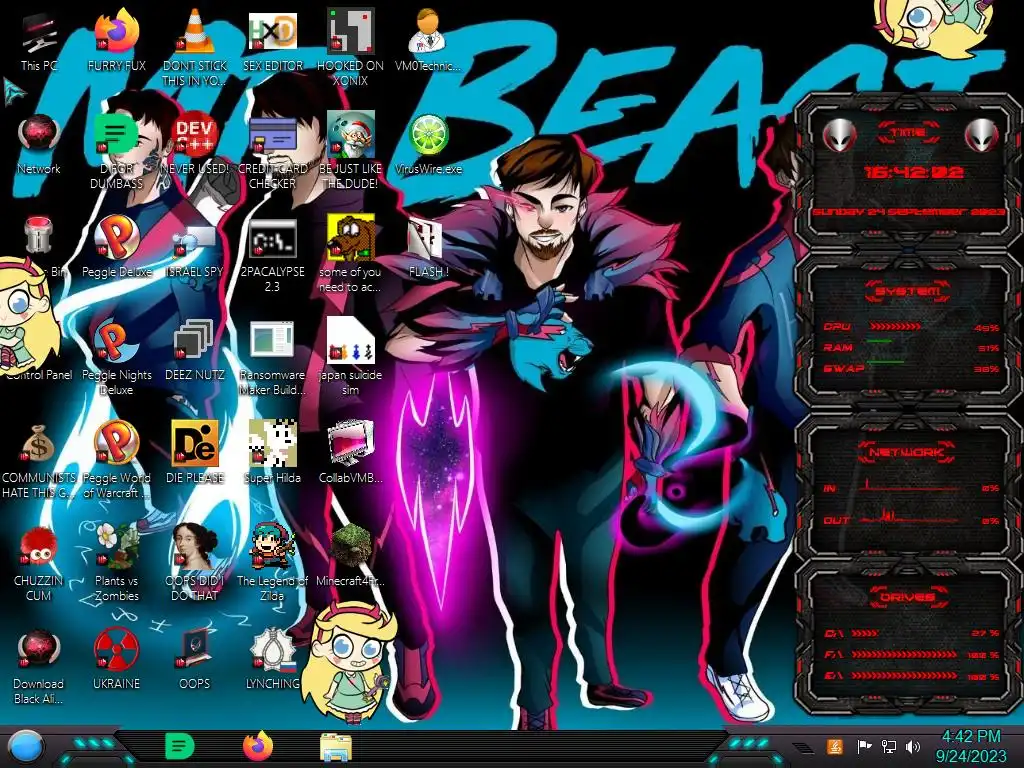Select the UKRAINE radiation icon
This screenshot has height=768, width=1024.
pyautogui.click(x=116, y=660)
